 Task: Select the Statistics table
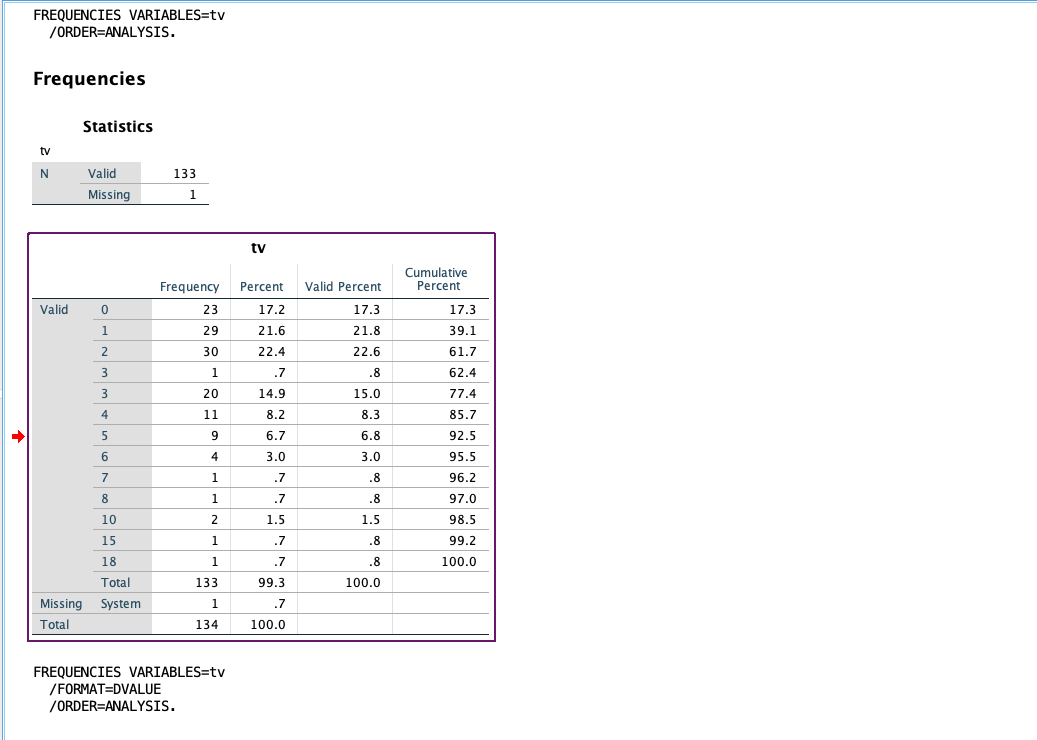120,183
